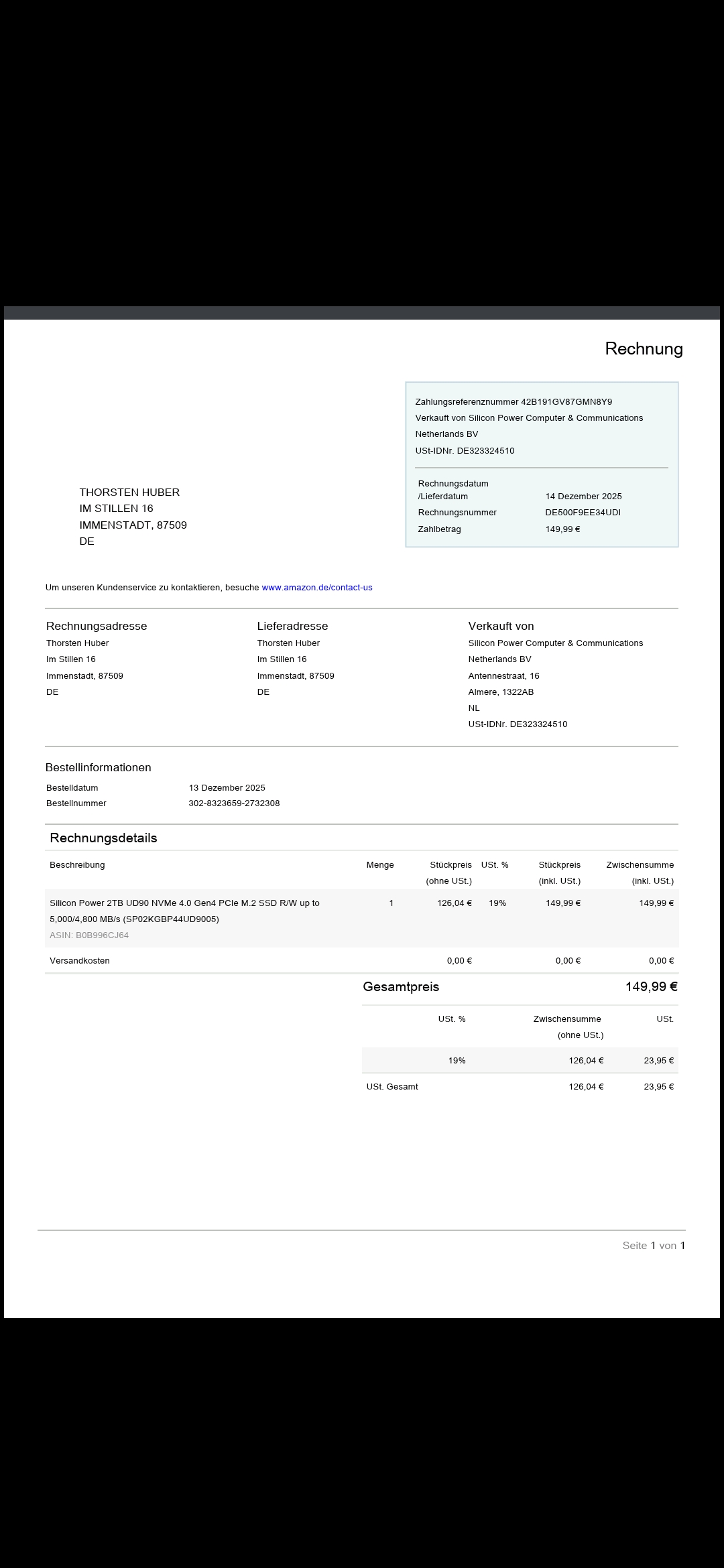Click the order number 302-8323659-2732308
Image resolution: width=724 pixels, height=1568 pixels.
(234, 803)
